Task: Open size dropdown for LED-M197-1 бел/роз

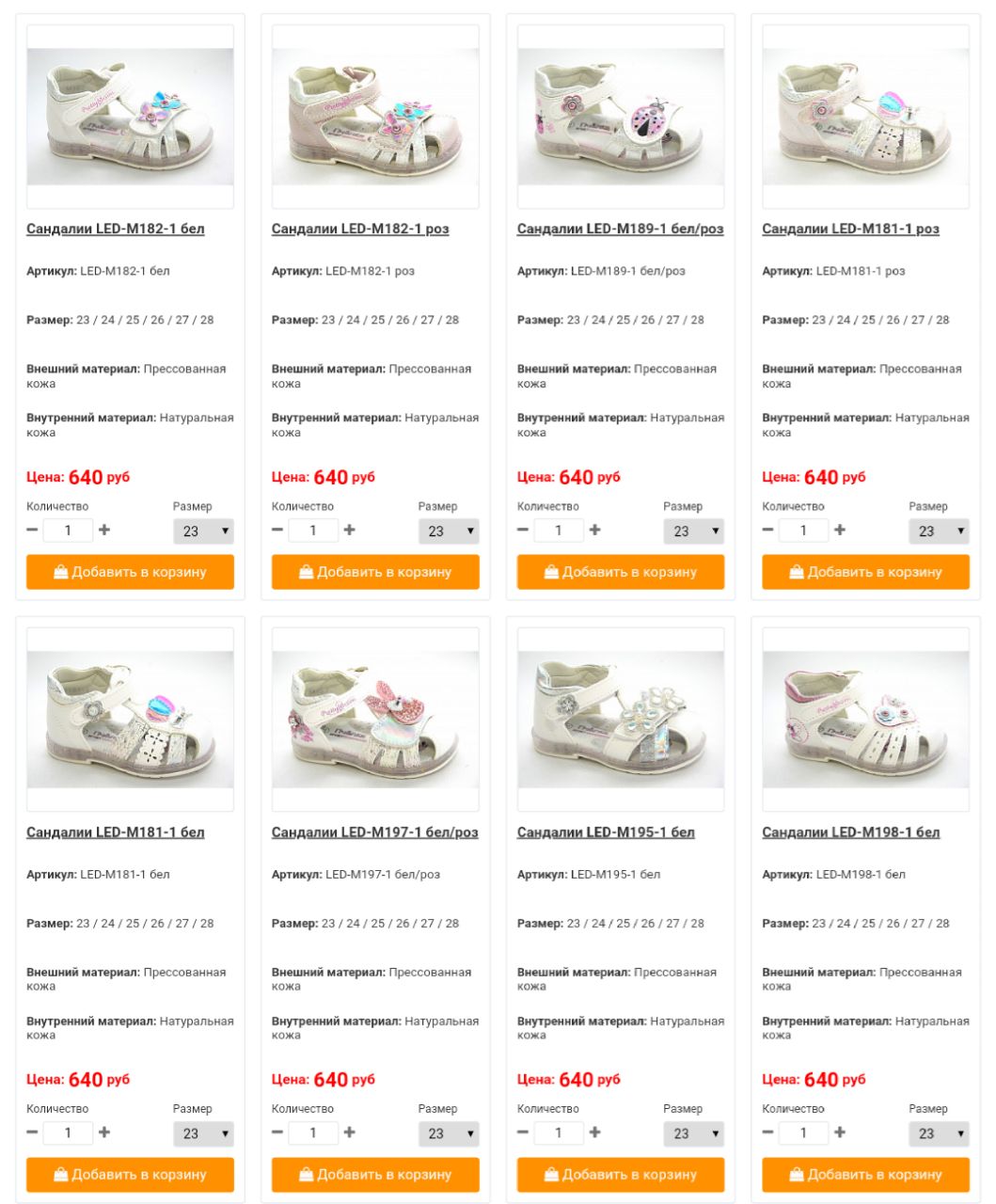Action: coord(449,1134)
